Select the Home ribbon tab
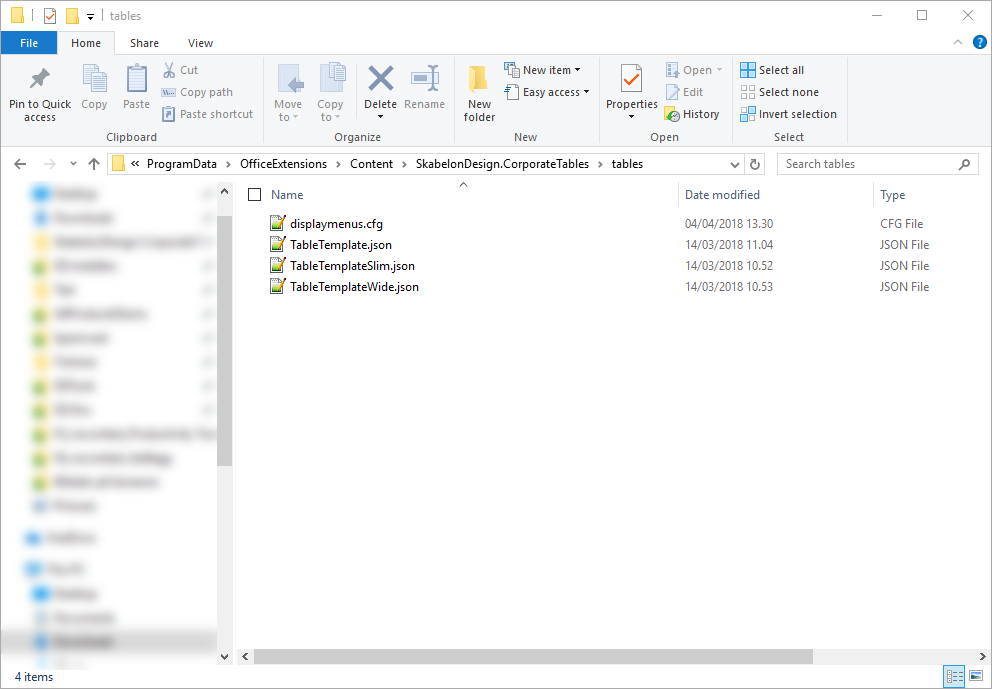Image resolution: width=992 pixels, height=689 pixels. click(86, 43)
